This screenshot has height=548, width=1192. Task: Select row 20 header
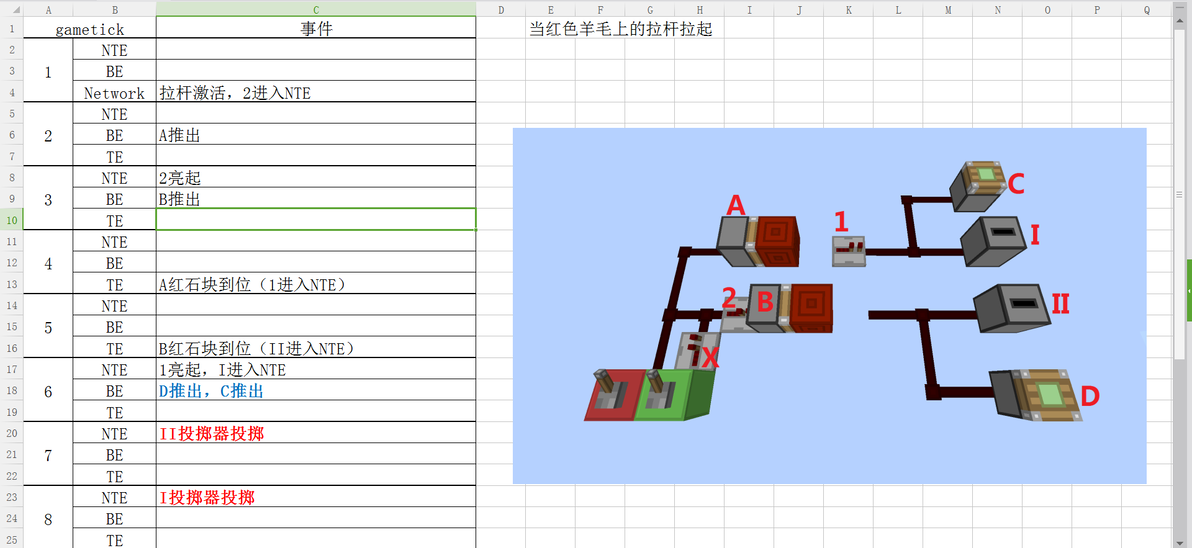pyautogui.click(x=11, y=433)
